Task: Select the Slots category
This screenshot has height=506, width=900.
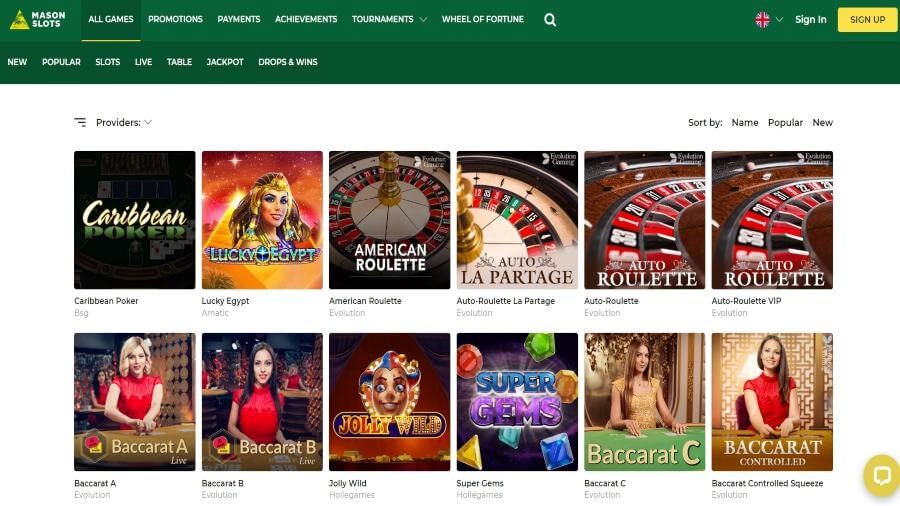Action: [108, 62]
